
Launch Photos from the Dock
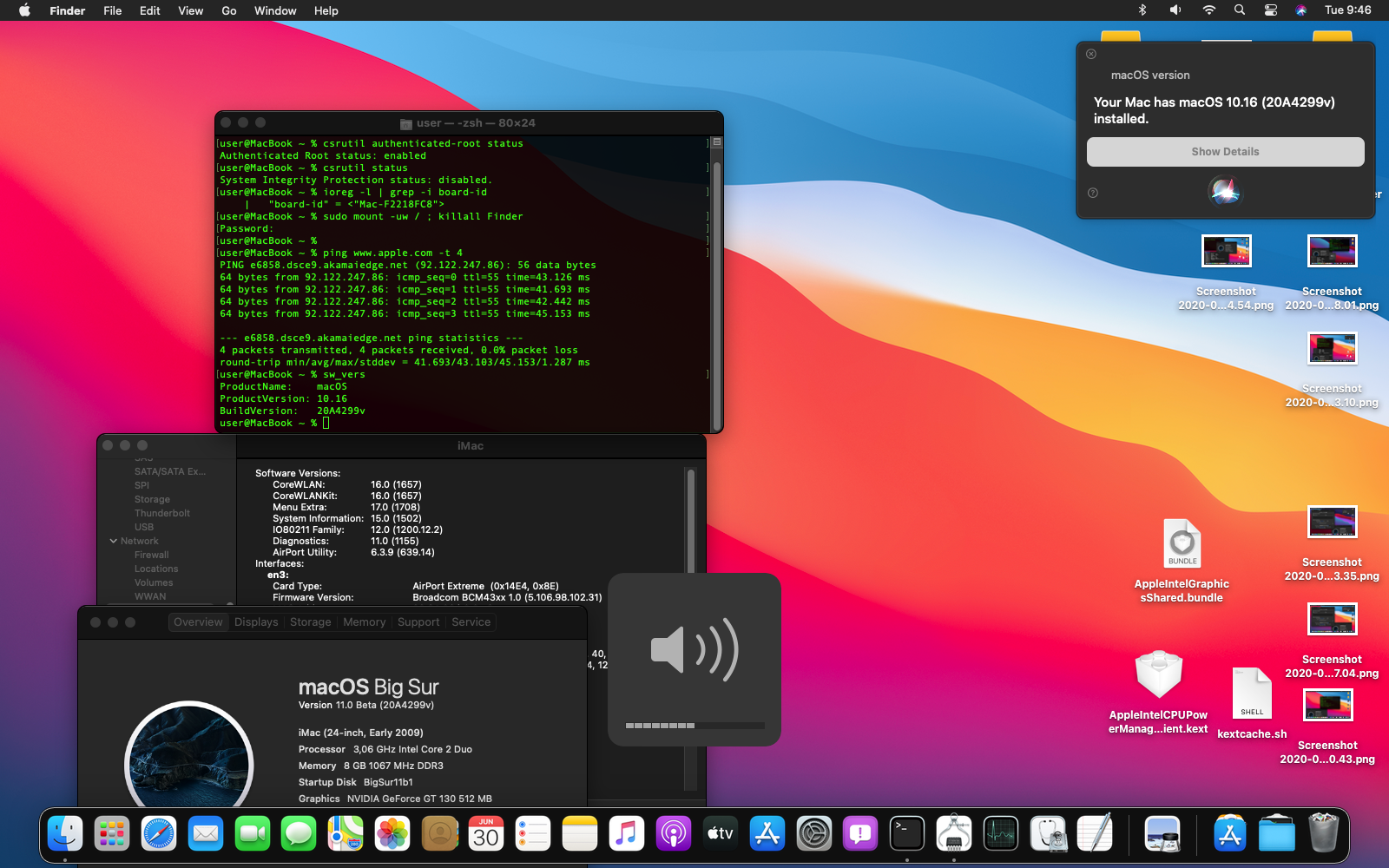click(392, 834)
